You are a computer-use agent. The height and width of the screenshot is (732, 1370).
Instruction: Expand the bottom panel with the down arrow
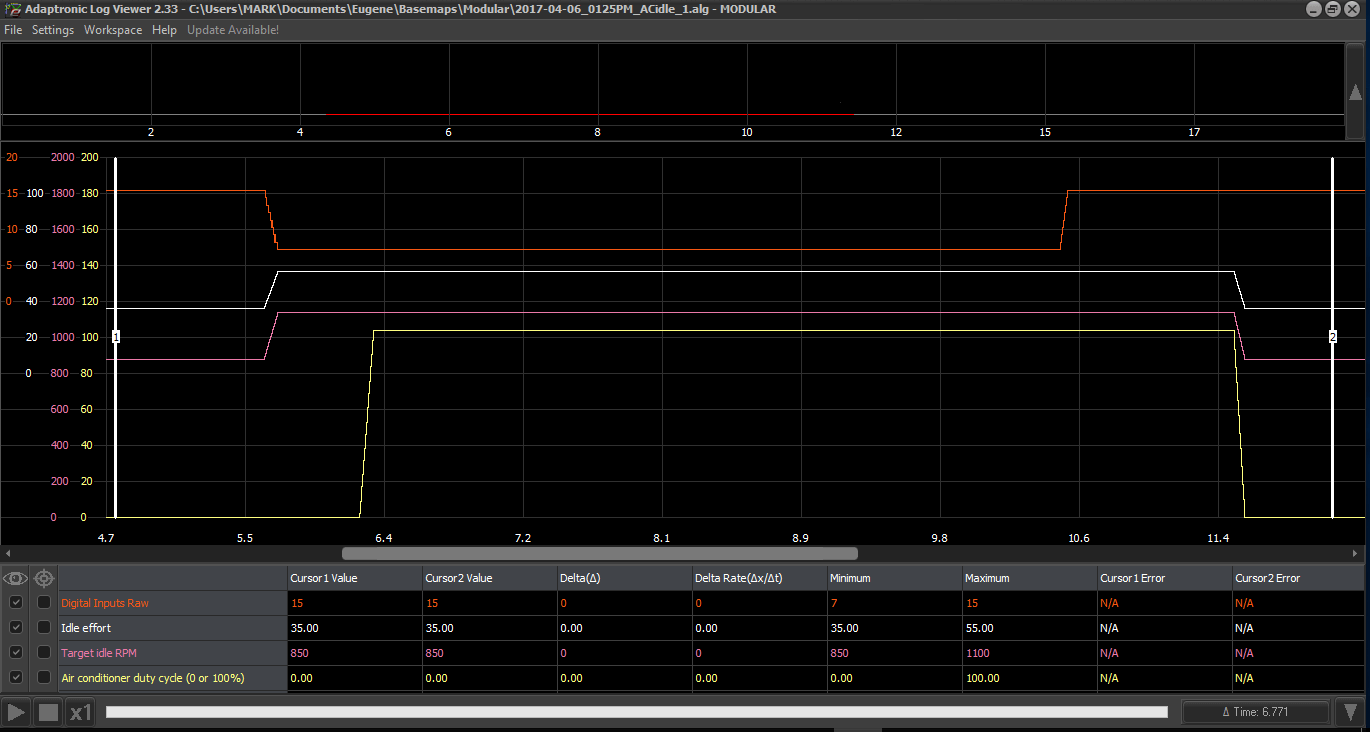[x=1351, y=713]
